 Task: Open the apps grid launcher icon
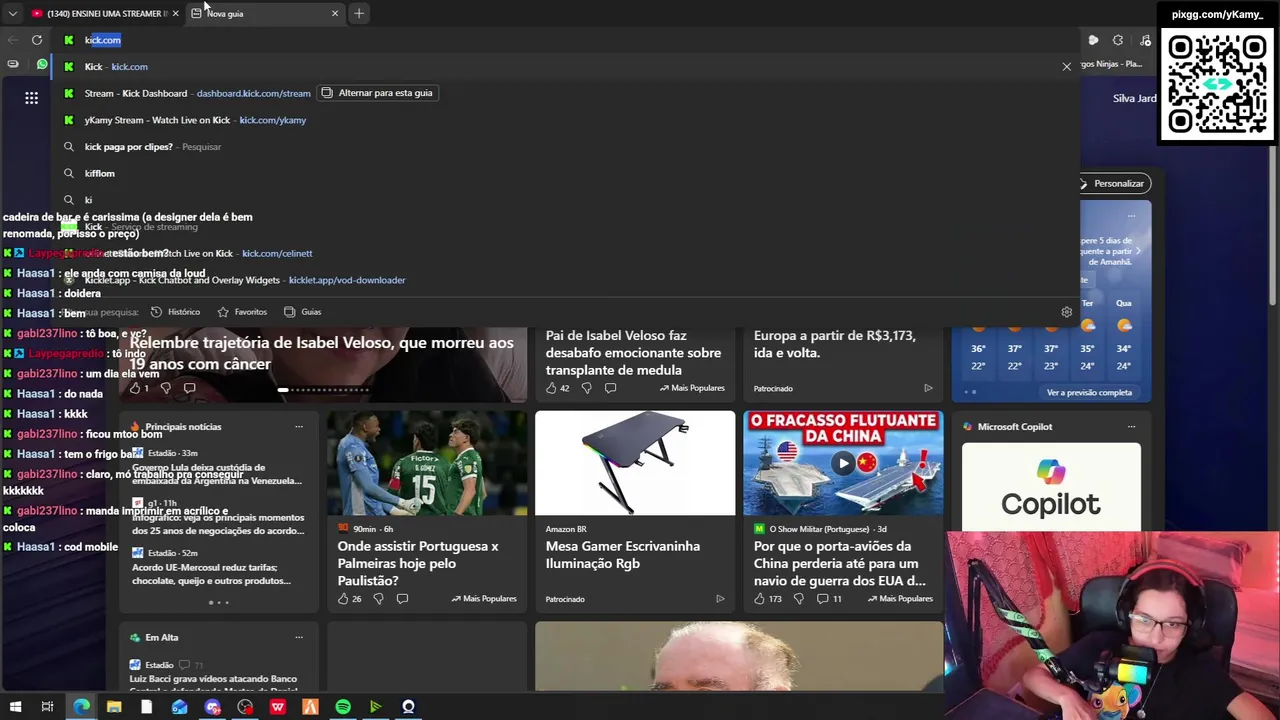pos(32,98)
